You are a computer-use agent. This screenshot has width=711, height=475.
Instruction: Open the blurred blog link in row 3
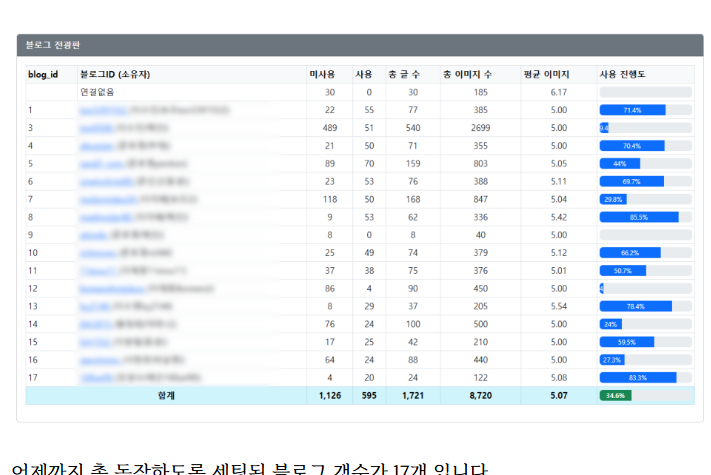tap(97, 128)
